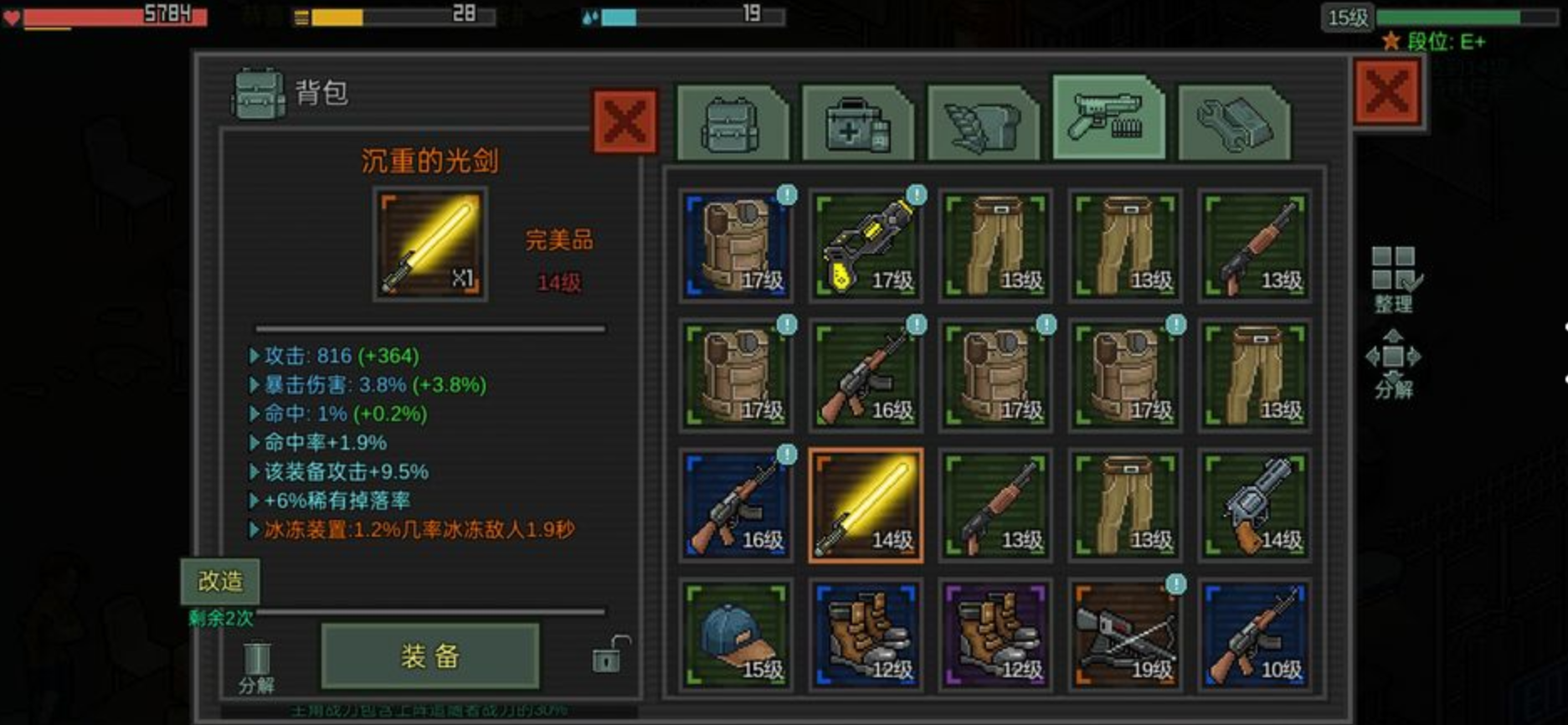Image resolution: width=1568 pixels, height=725 pixels.
Task: Expand the 冰冻装置 freeze device detail
Action: 254,530
